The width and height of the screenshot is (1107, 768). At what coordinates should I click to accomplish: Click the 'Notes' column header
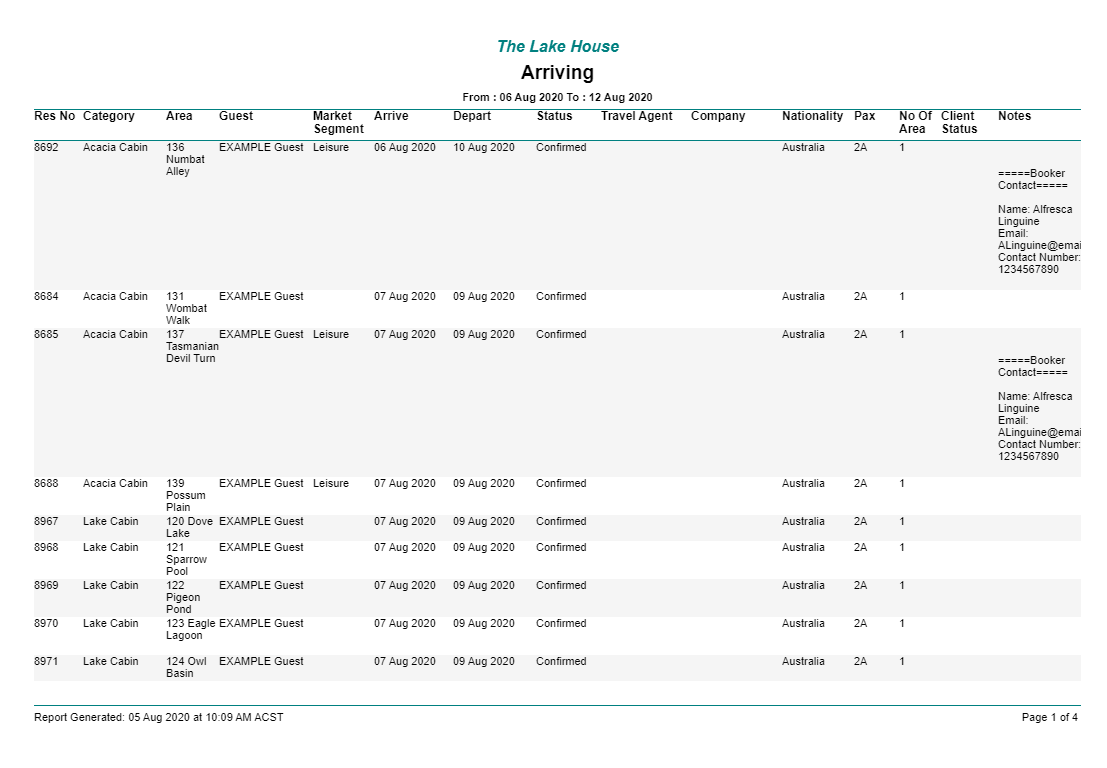[1015, 116]
